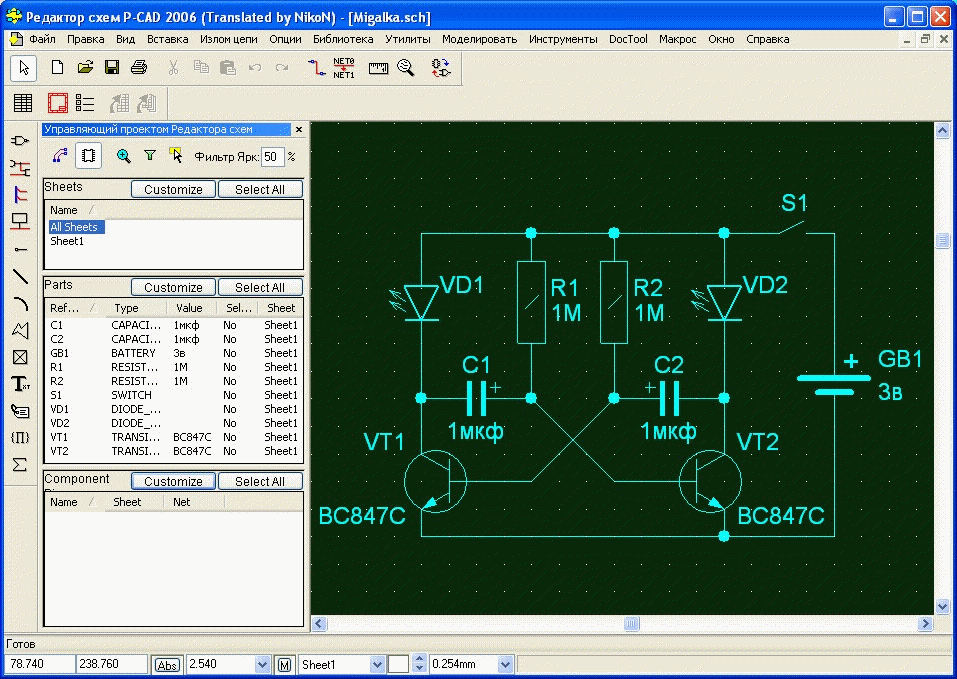The height and width of the screenshot is (679, 957).
Task: Click Select All in the Sheets section
Action: 260,190
